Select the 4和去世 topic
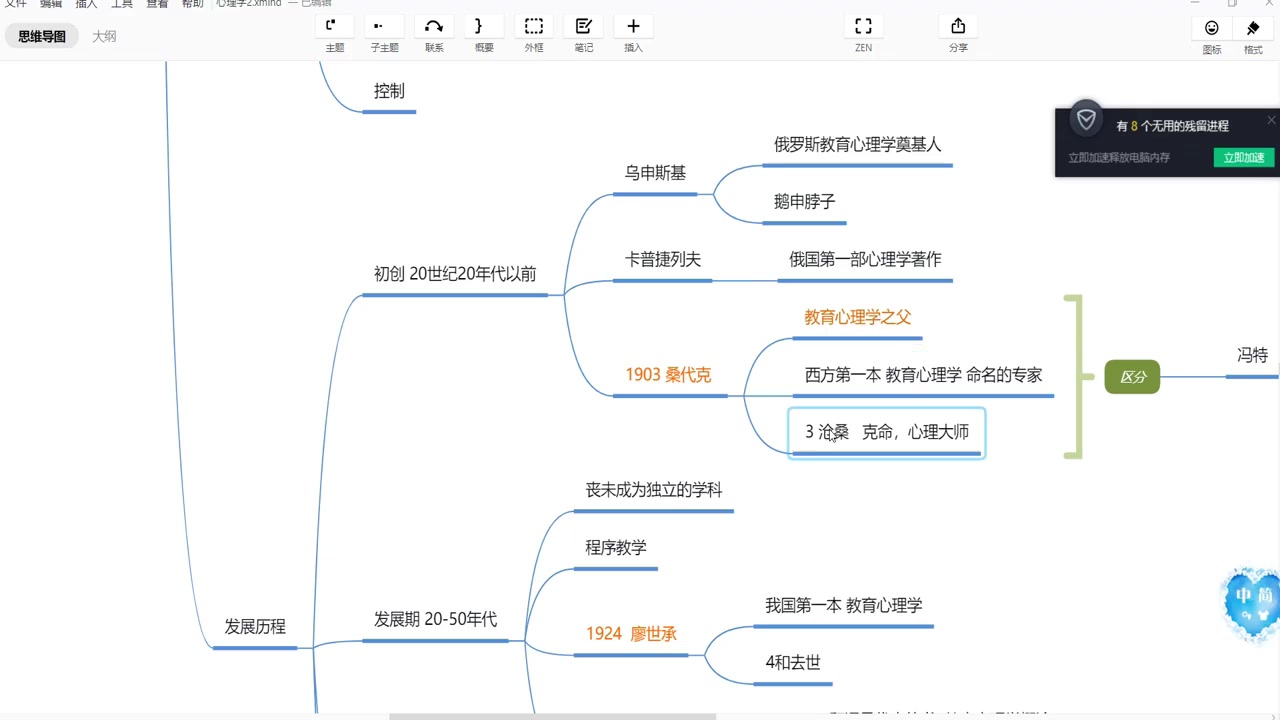This screenshot has height=720, width=1280. click(793, 662)
